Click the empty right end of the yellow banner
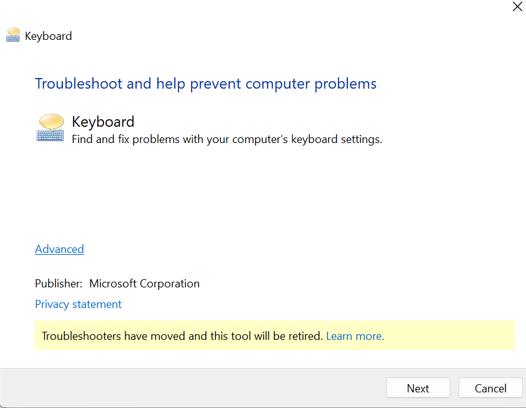Image resolution: width=526 pixels, height=408 pixels. pyautogui.click(x=450, y=336)
